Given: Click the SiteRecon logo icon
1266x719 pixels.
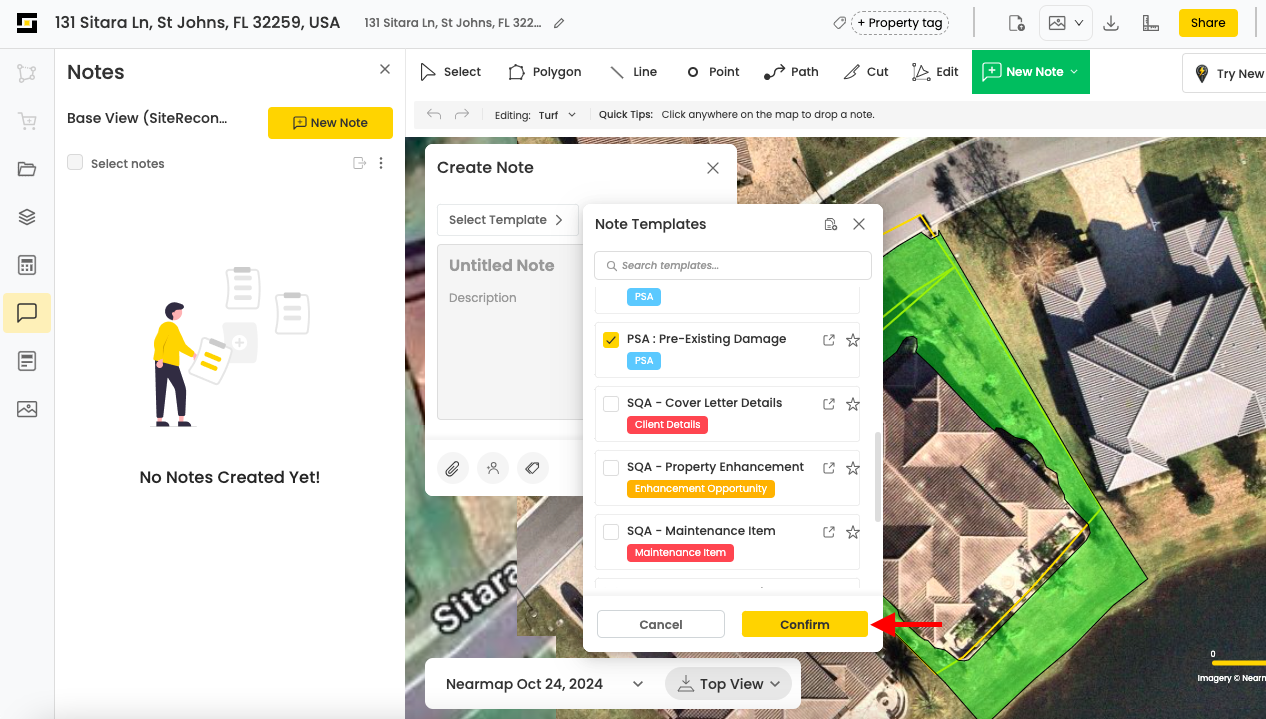Looking at the screenshot, I should [x=27, y=22].
